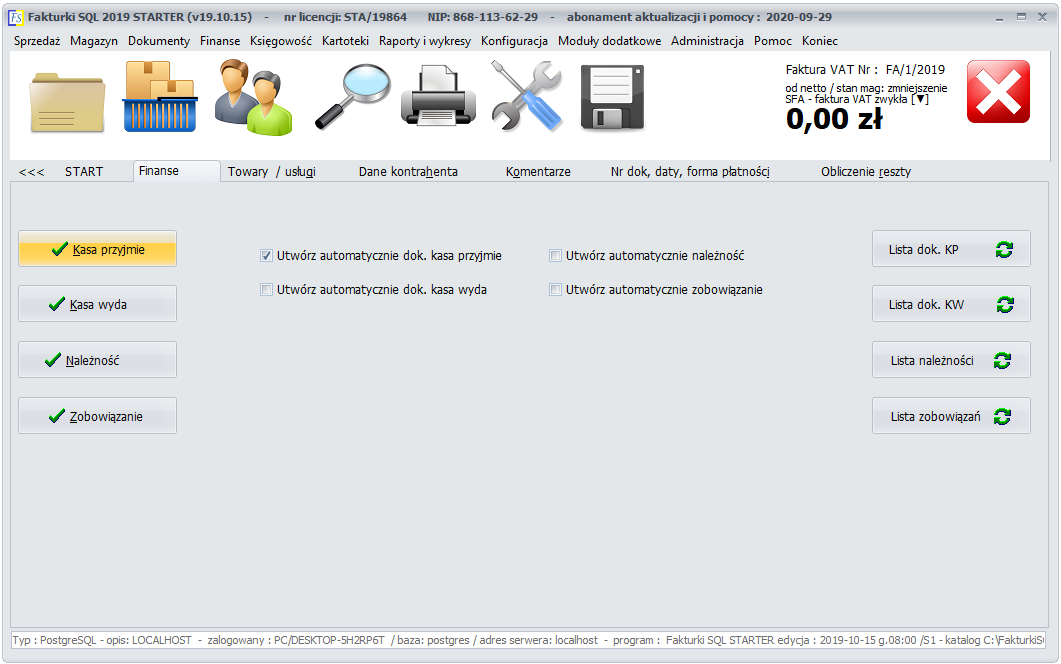Click refresh icon on Lista należności
Viewport: 1061px width, 664px height.
coord(1002,361)
